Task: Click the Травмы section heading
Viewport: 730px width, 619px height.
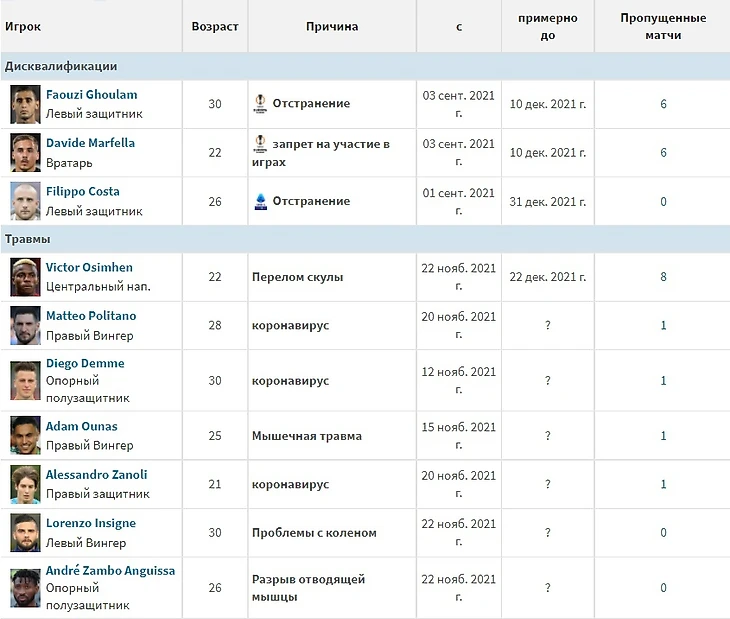Action: click(27, 239)
